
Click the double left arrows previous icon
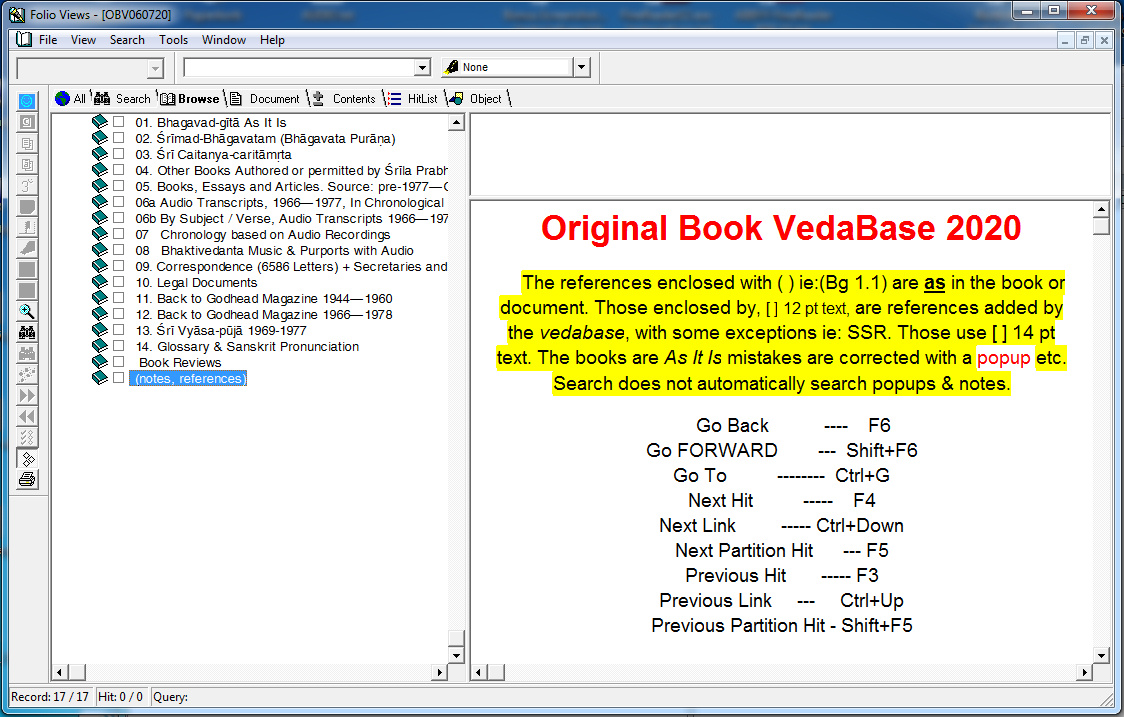tap(27, 416)
